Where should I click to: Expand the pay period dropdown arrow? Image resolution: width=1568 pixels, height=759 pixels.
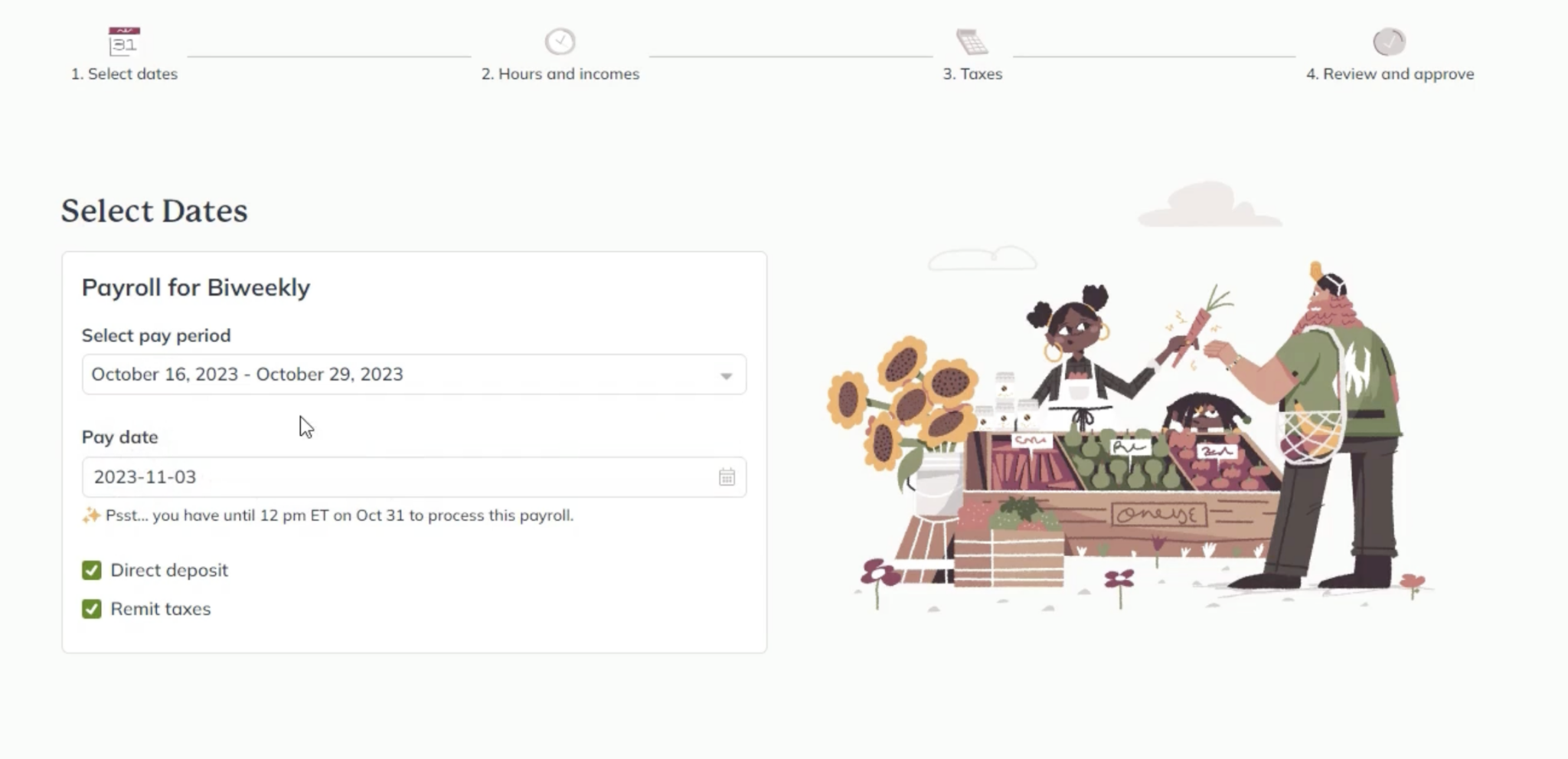(x=726, y=375)
